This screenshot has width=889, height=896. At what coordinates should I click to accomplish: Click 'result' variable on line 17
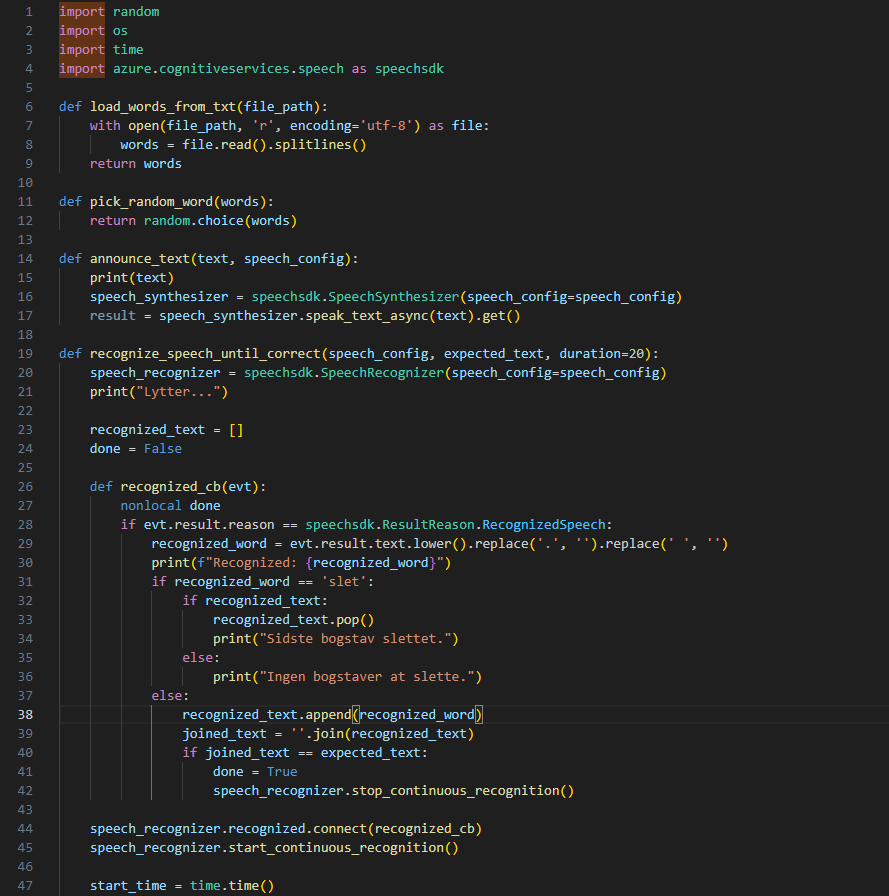click(x=113, y=315)
